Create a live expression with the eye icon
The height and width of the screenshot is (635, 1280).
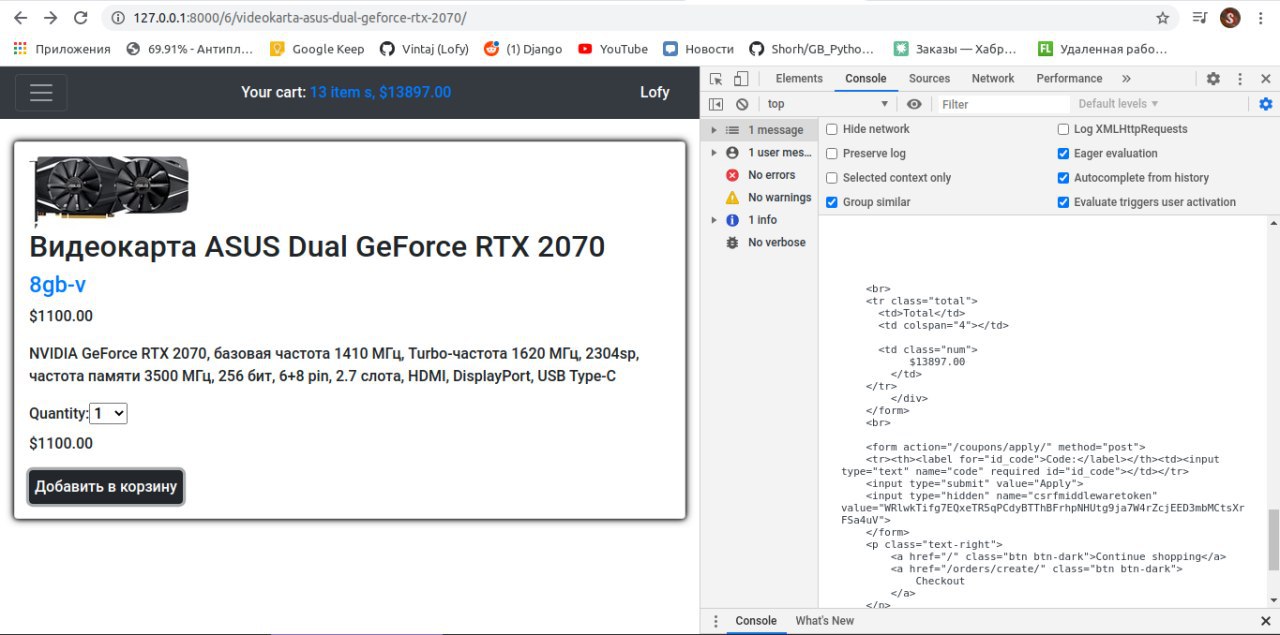click(x=914, y=104)
